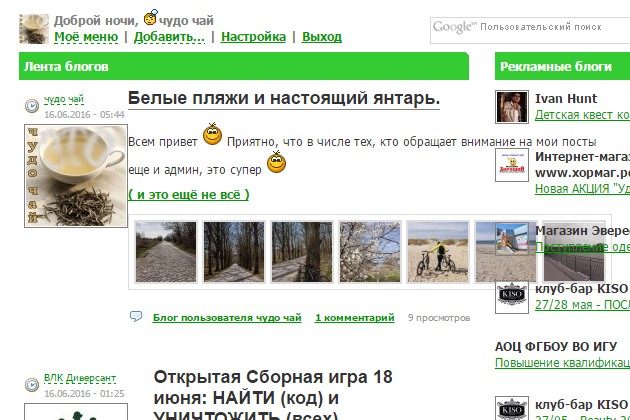Expand the post via и это ещё не всё
This screenshot has width=630, height=420.
pos(189,194)
